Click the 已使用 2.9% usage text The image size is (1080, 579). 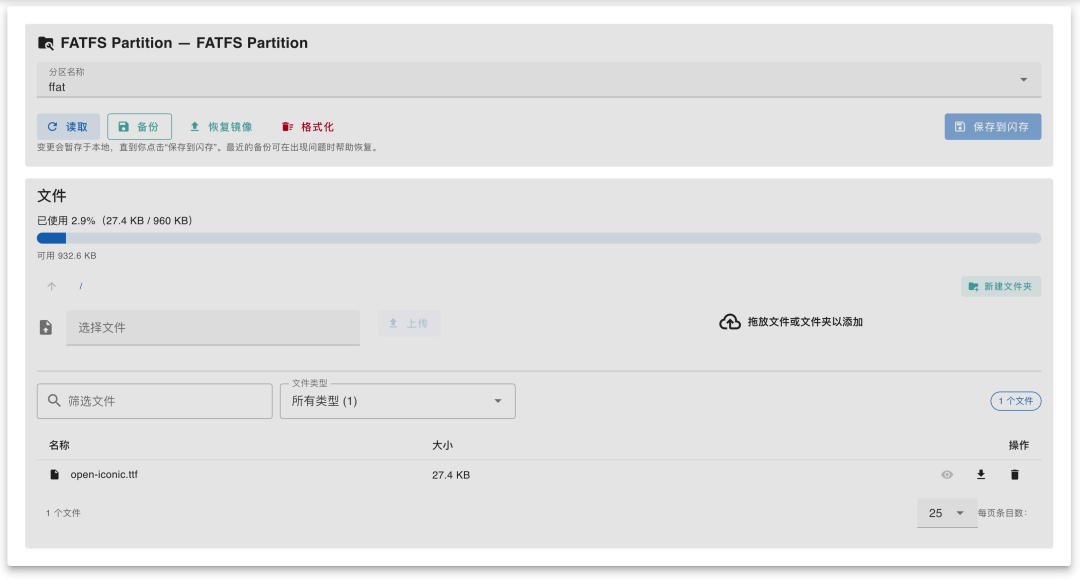tap(114, 220)
